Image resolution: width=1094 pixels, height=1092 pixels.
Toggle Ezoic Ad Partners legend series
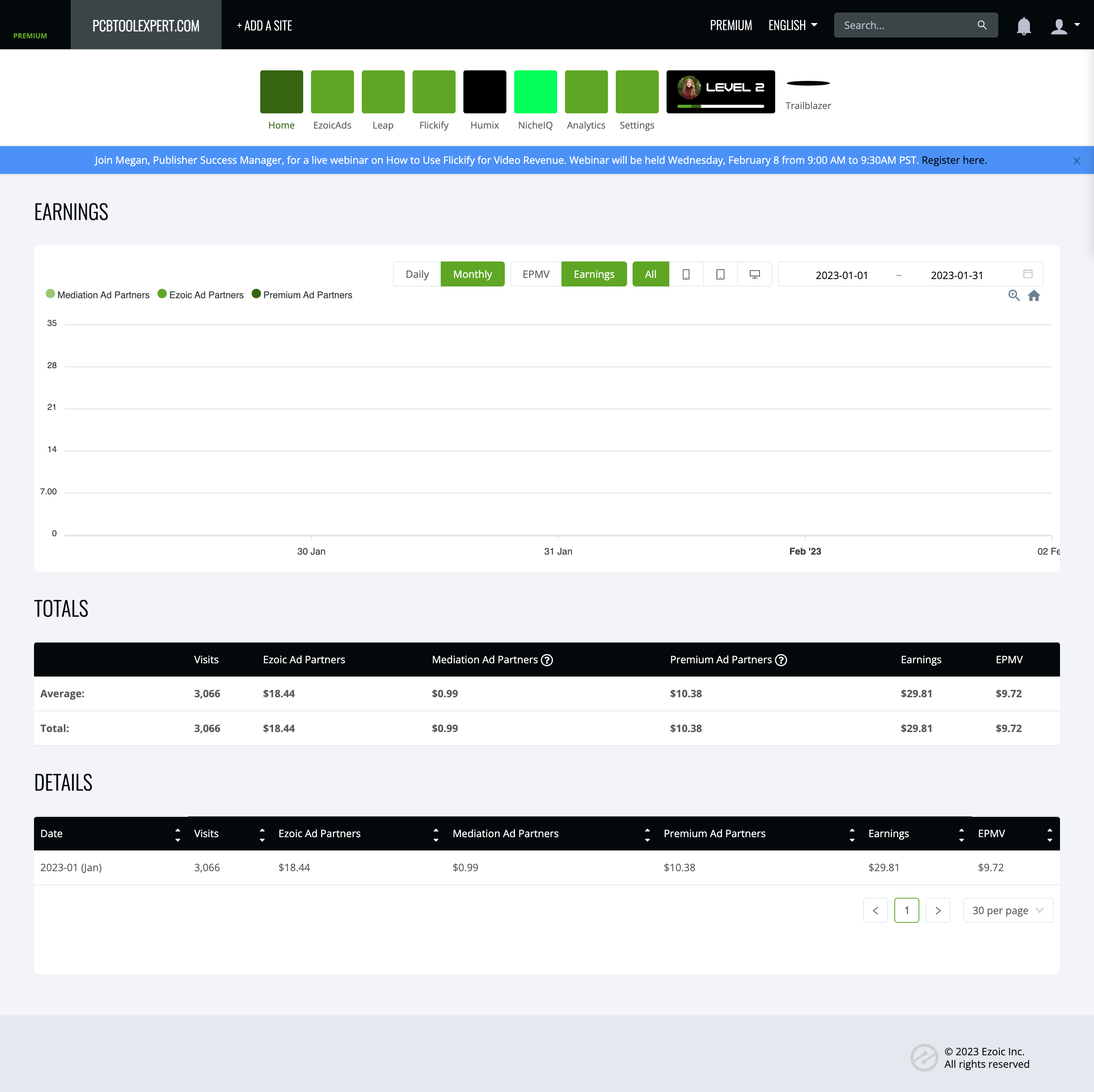pyautogui.click(x=200, y=295)
